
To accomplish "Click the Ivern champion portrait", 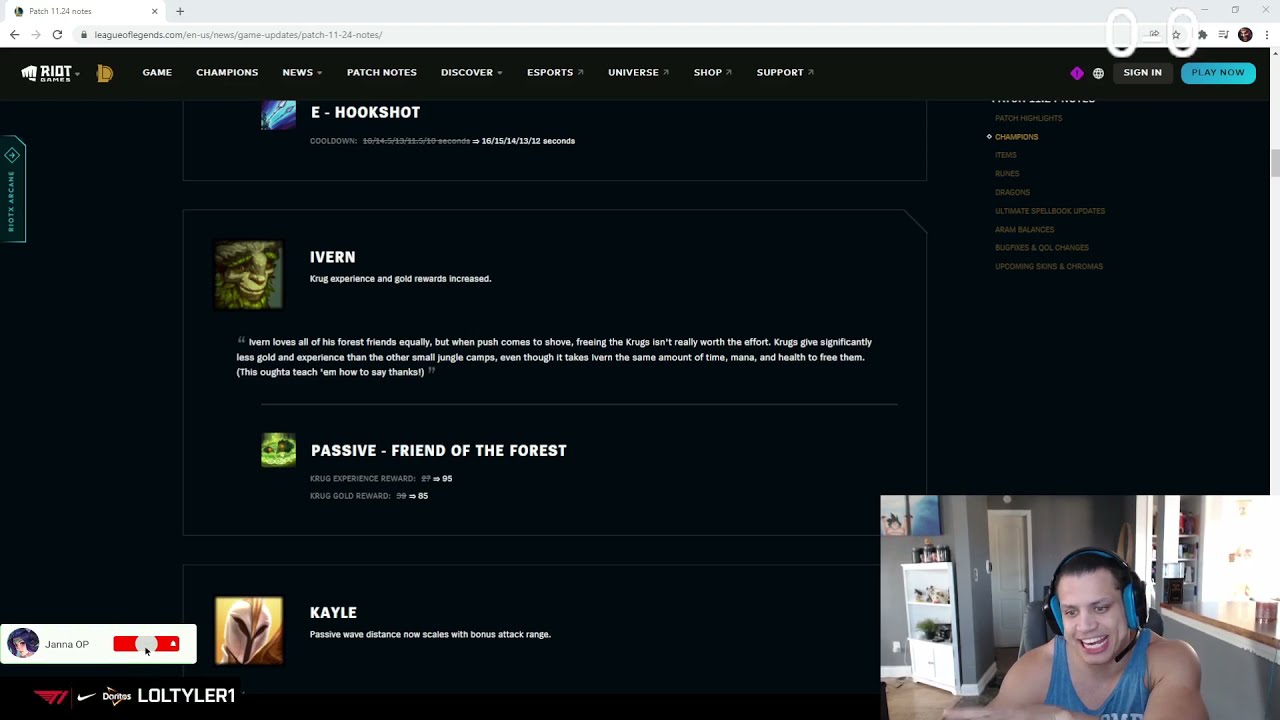I will point(249,275).
